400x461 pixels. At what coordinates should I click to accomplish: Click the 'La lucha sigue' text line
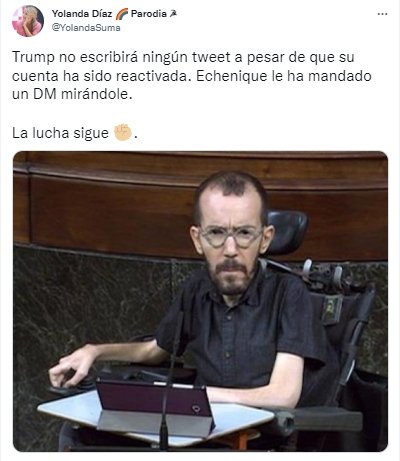[x=60, y=133]
